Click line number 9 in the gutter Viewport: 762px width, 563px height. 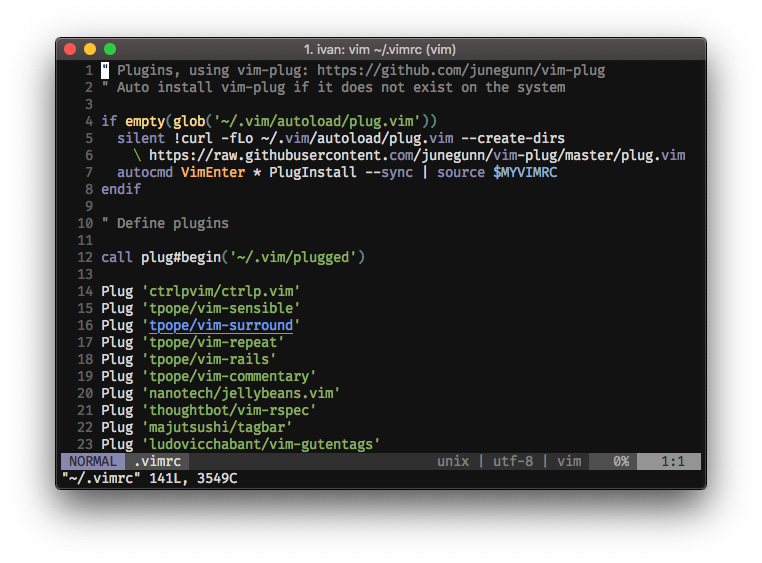(x=88, y=206)
